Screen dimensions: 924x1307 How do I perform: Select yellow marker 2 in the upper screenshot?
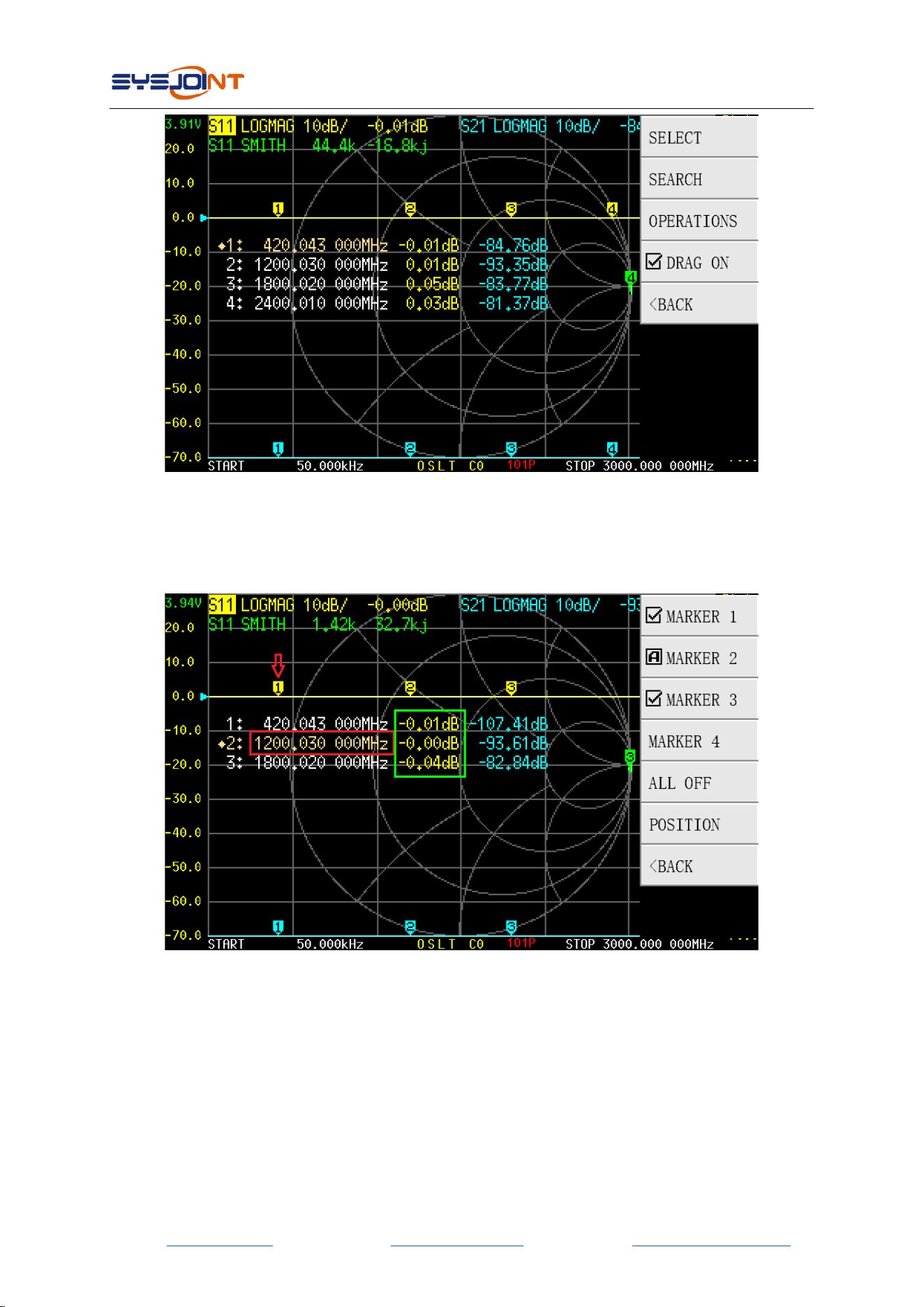coord(410,209)
